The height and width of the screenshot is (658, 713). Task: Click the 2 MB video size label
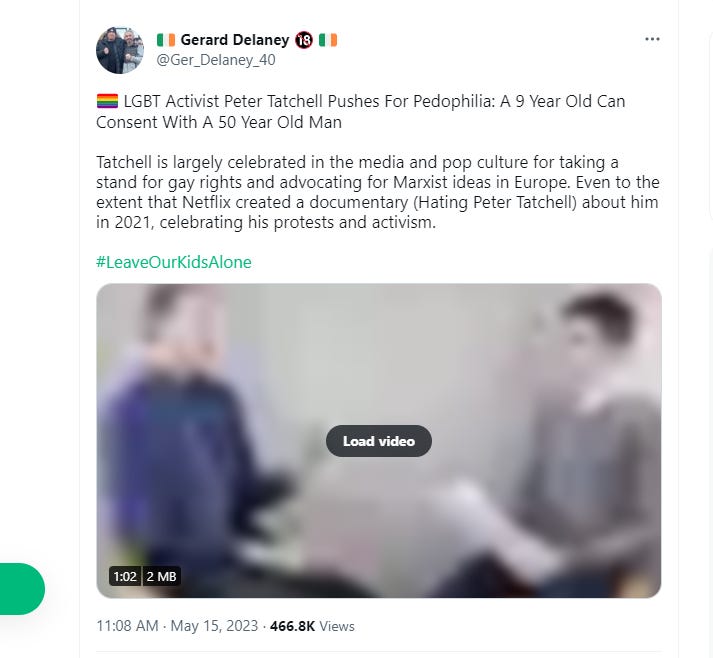[x=161, y=577]
